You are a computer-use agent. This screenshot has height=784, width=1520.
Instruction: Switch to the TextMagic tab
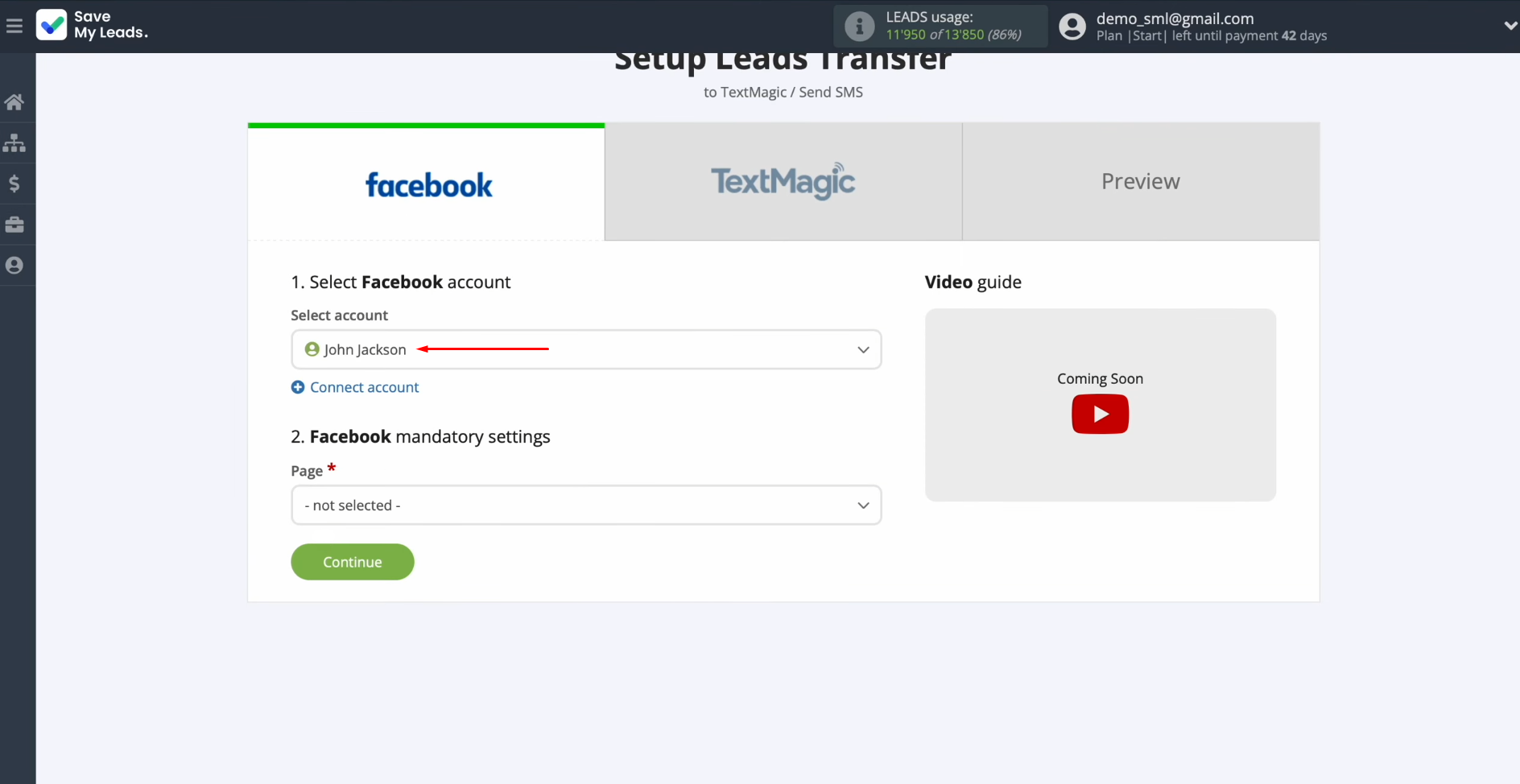coord(783,182)
